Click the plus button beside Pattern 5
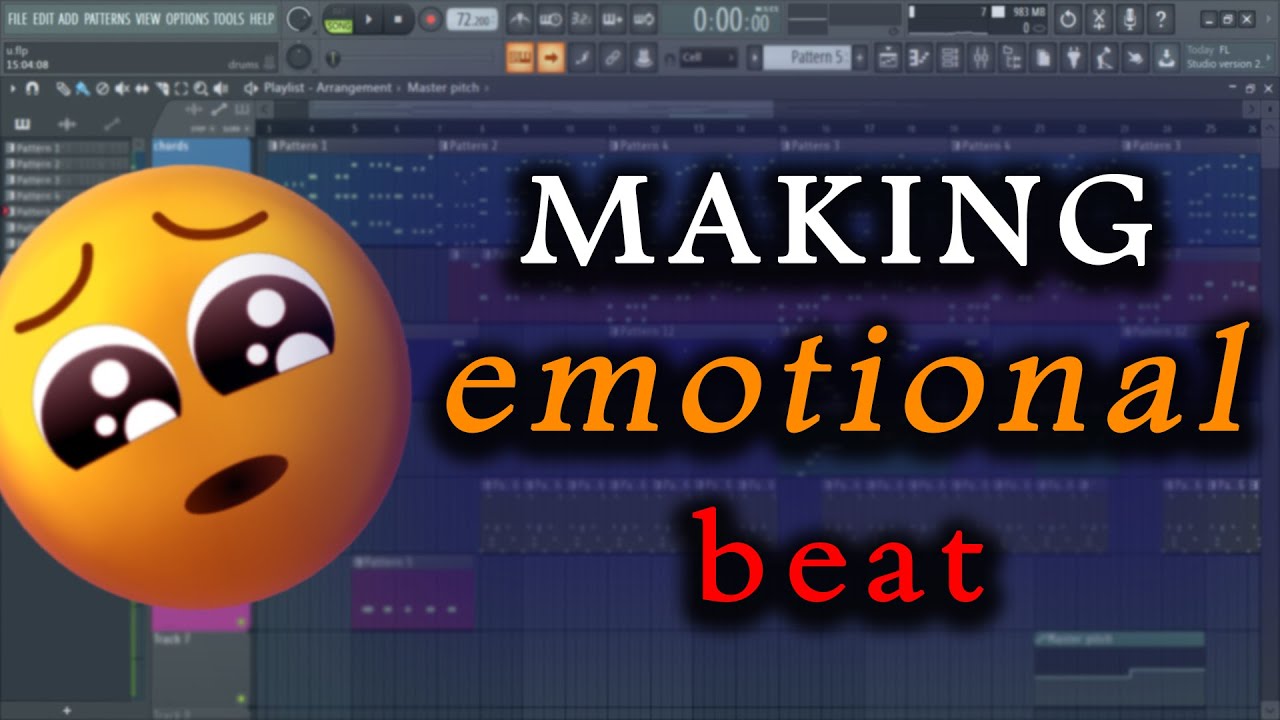Image resolution: width=1280 pixels, height=720 pixels. (859, 58)
